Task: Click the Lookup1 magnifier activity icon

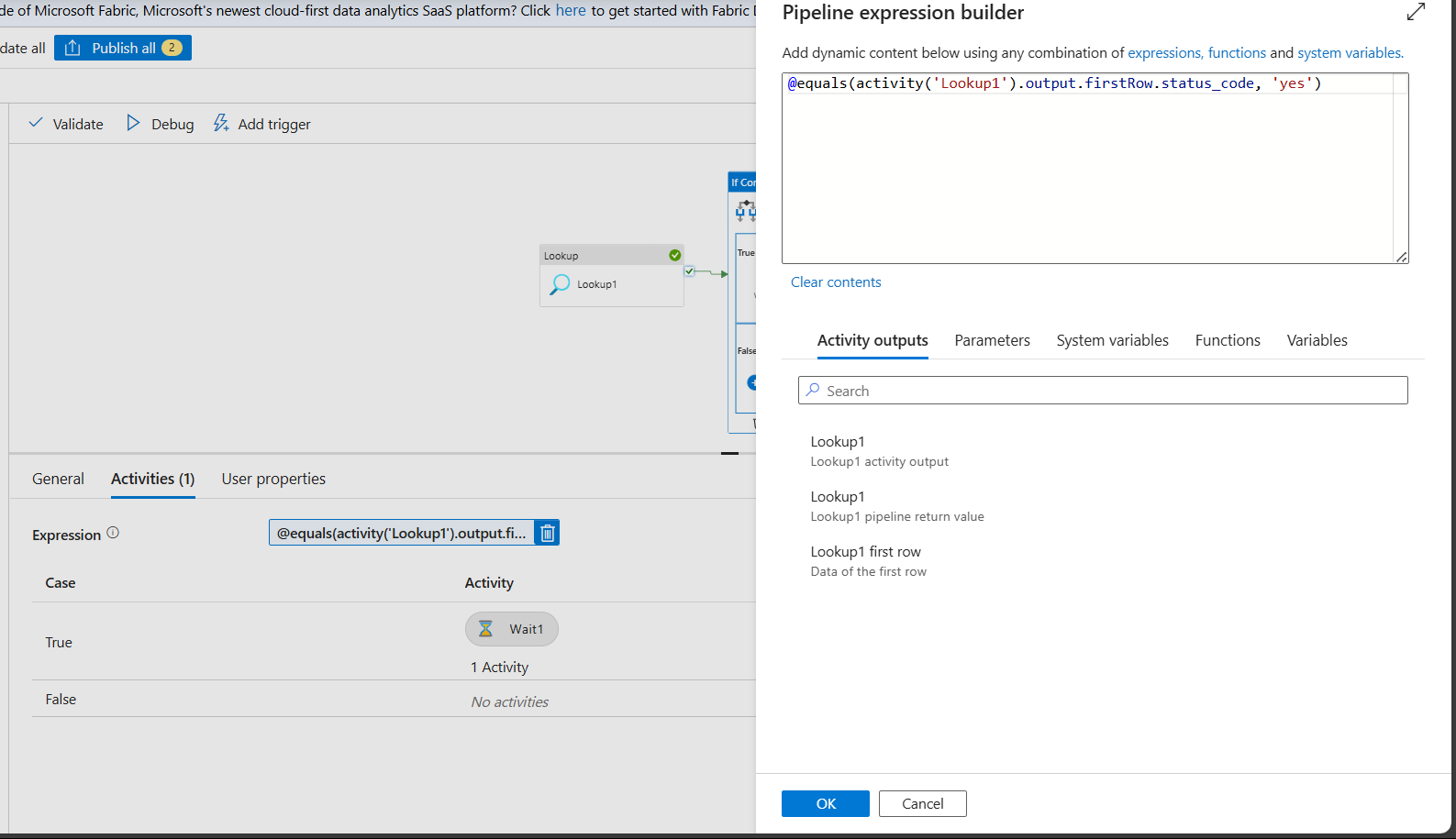Action: [x=560, y=284]
